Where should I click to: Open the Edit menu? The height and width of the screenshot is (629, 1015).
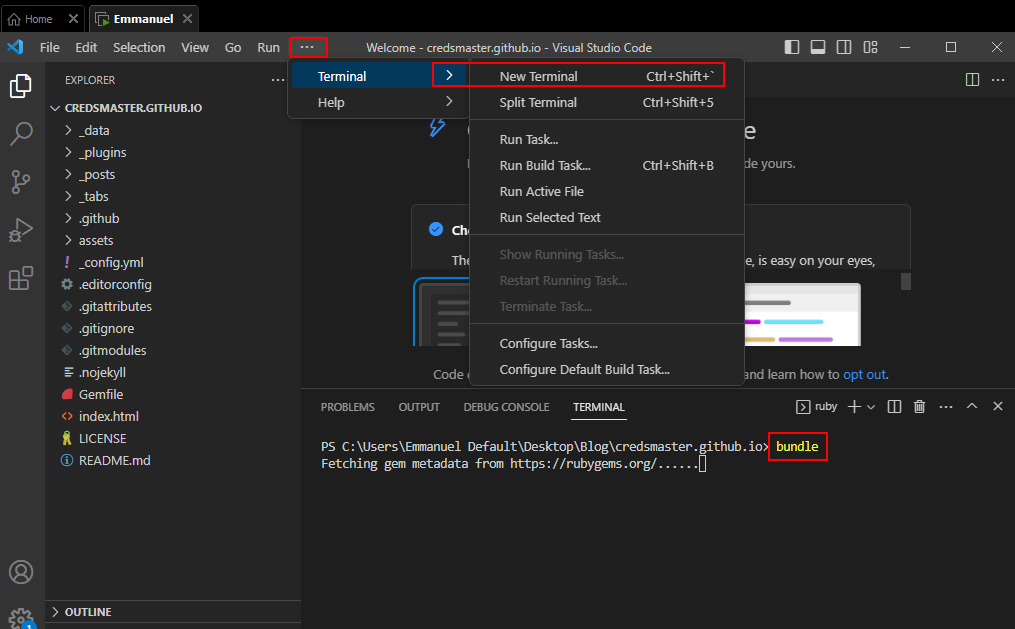pos(86,47)
